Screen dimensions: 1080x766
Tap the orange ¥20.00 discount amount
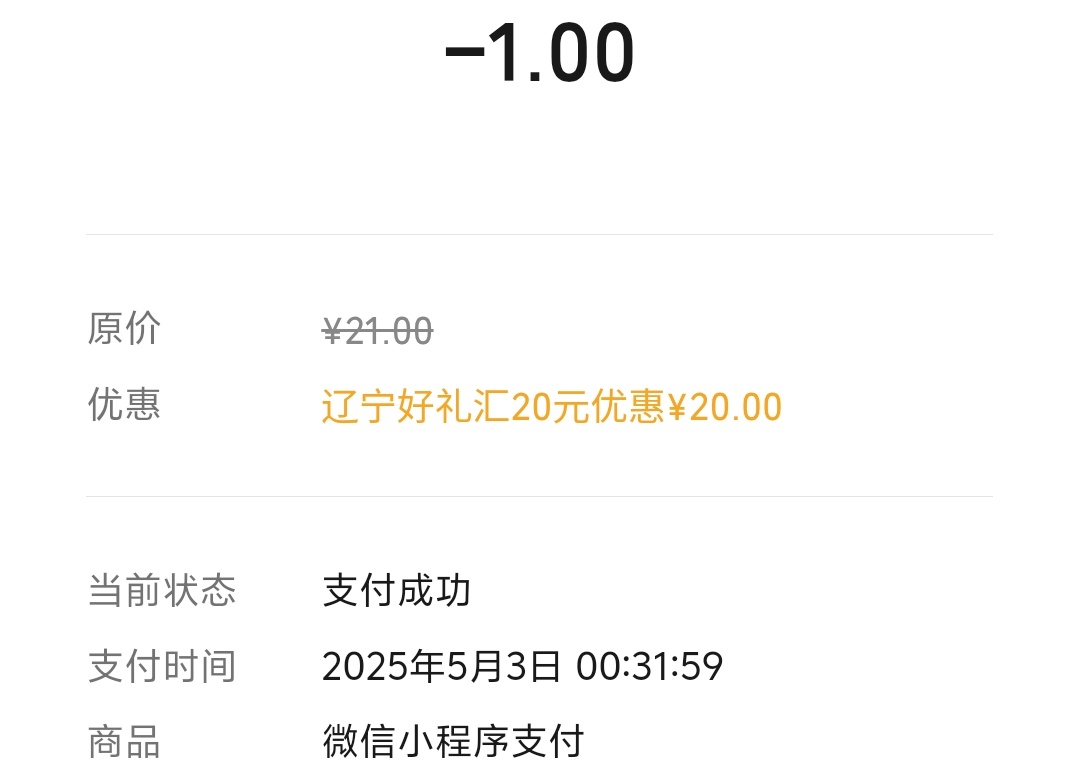pos(725,406)
